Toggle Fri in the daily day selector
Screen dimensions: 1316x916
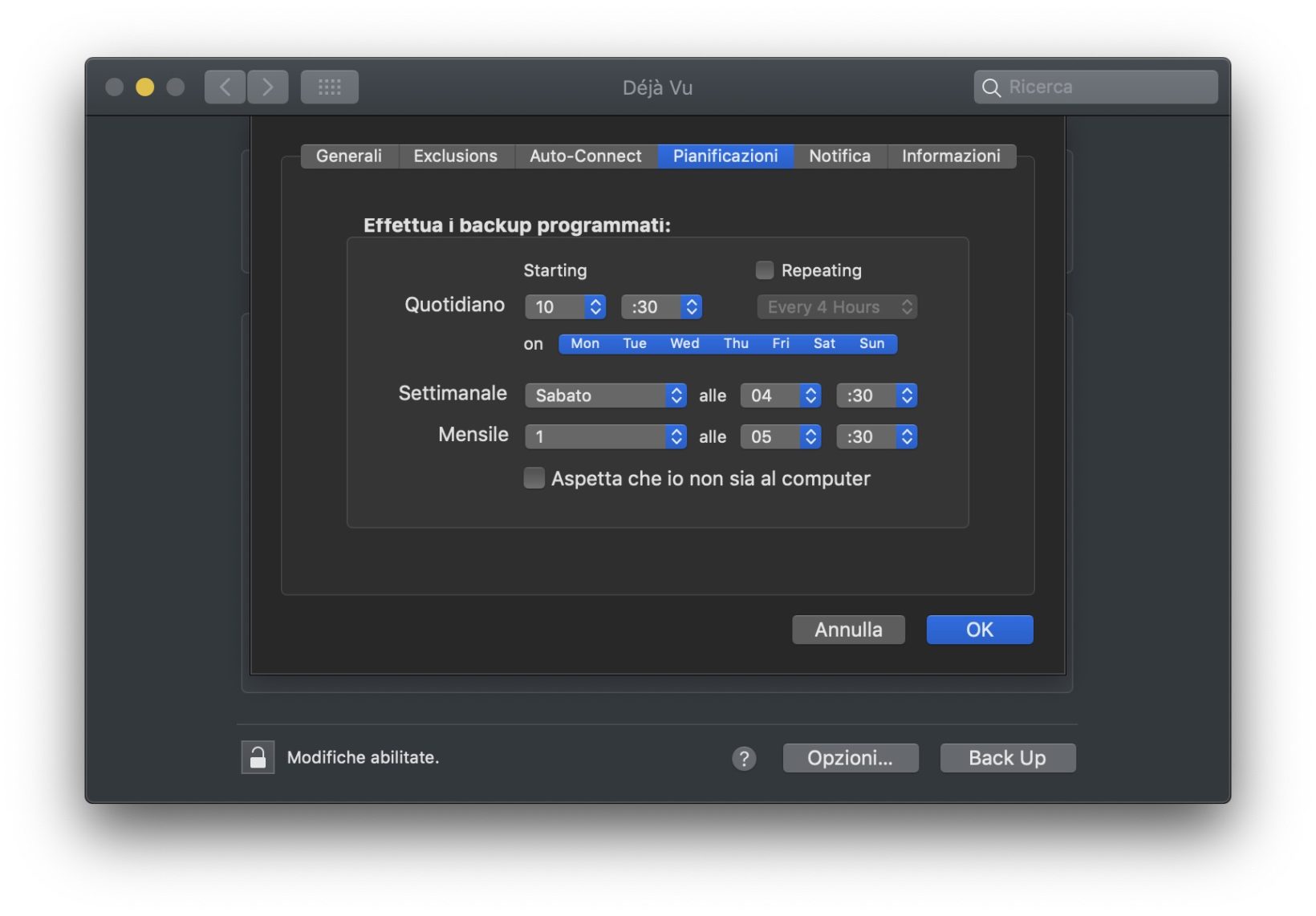tap(781, 343)
